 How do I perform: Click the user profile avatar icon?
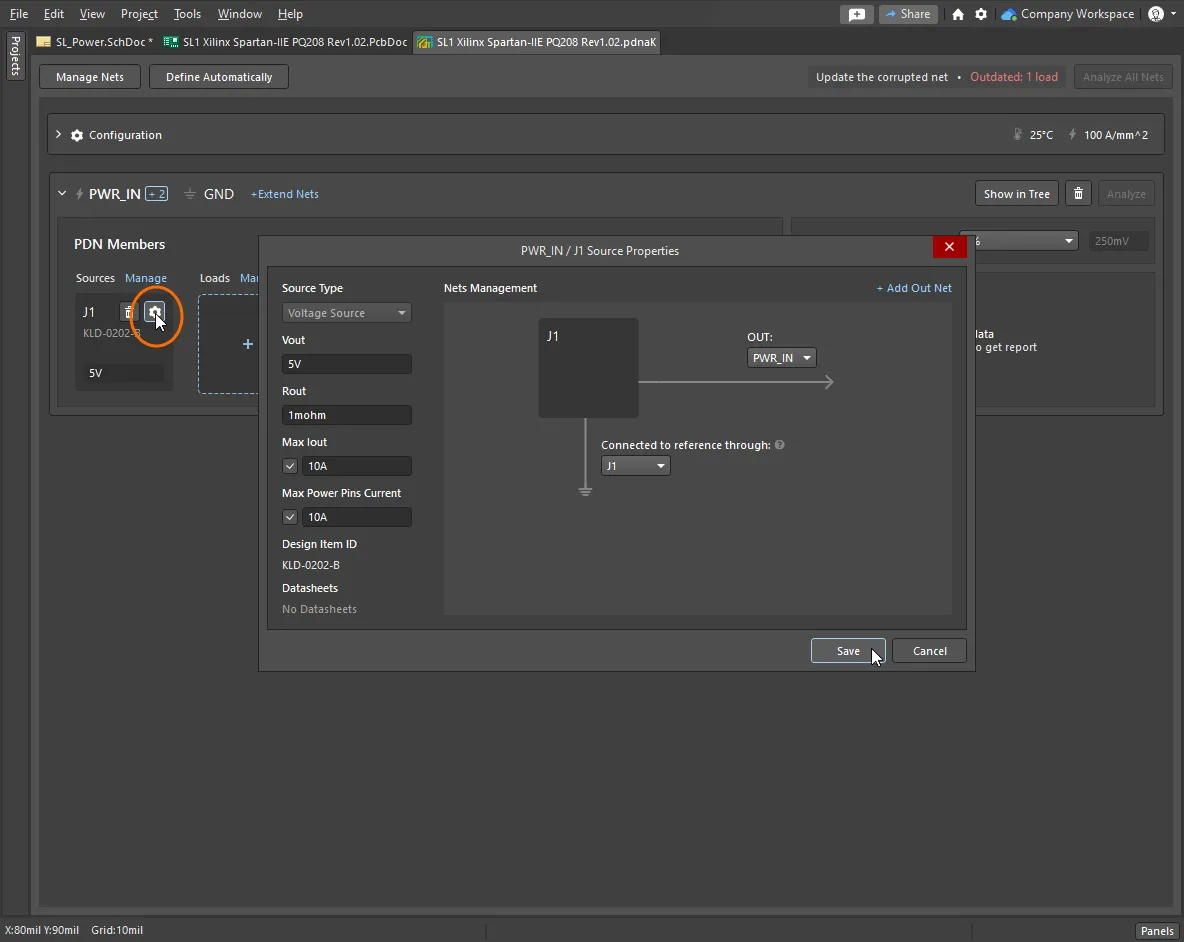[x=1156, y=14]
